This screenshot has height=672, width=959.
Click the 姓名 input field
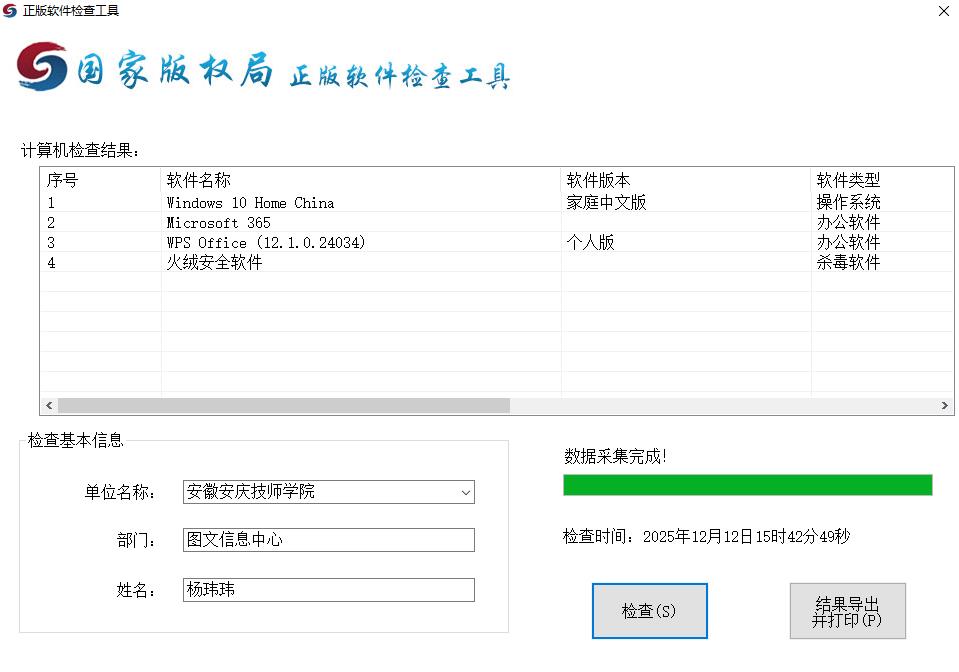tap(328, 590)
